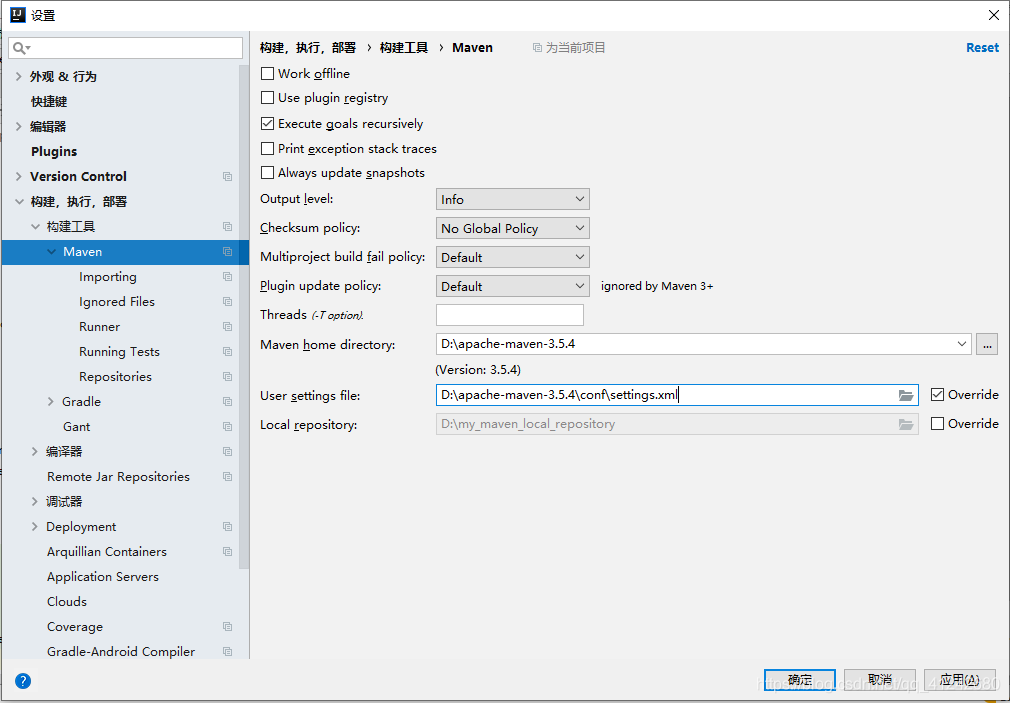Click the project-level copy icon beside 编译器
1010x703 pixels.
pos(227,452)
